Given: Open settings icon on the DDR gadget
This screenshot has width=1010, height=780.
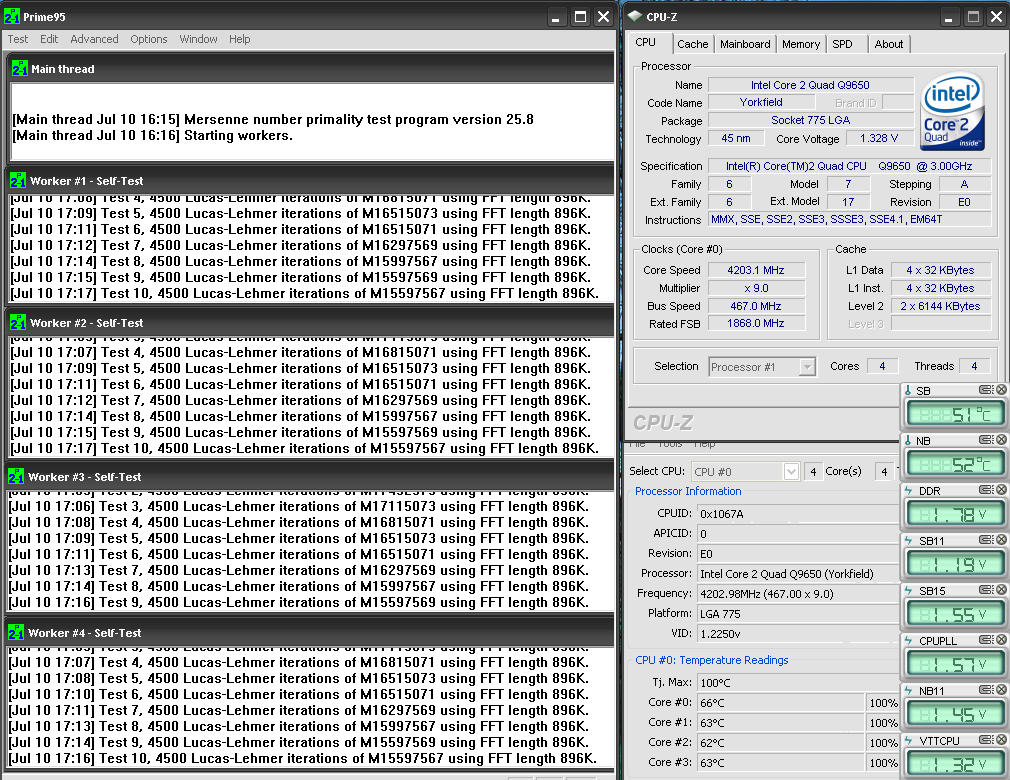Looking at the screenshot, I should click(986, 490).
